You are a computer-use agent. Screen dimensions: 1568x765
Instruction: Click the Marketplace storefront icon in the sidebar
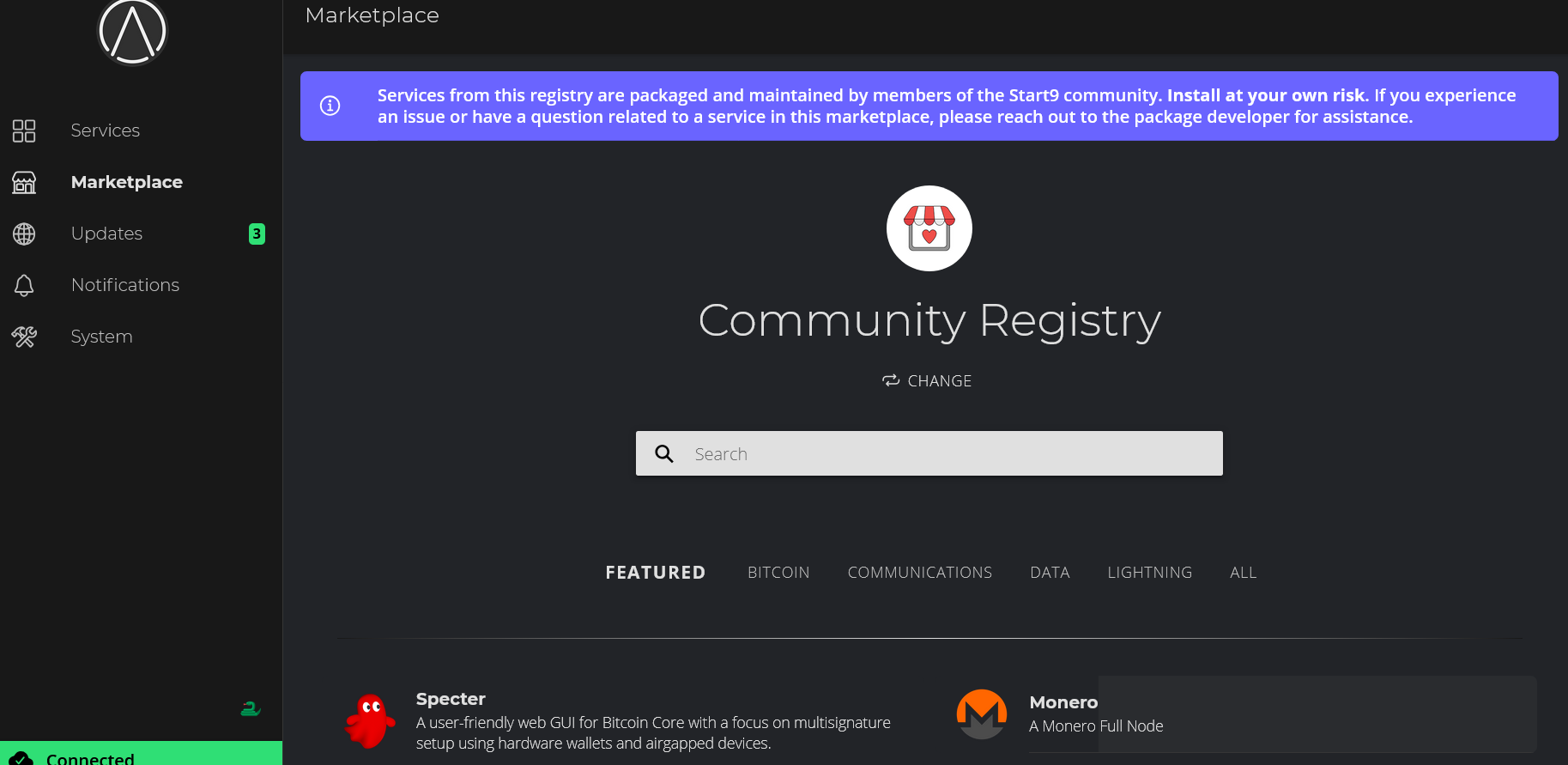point(24,182)
